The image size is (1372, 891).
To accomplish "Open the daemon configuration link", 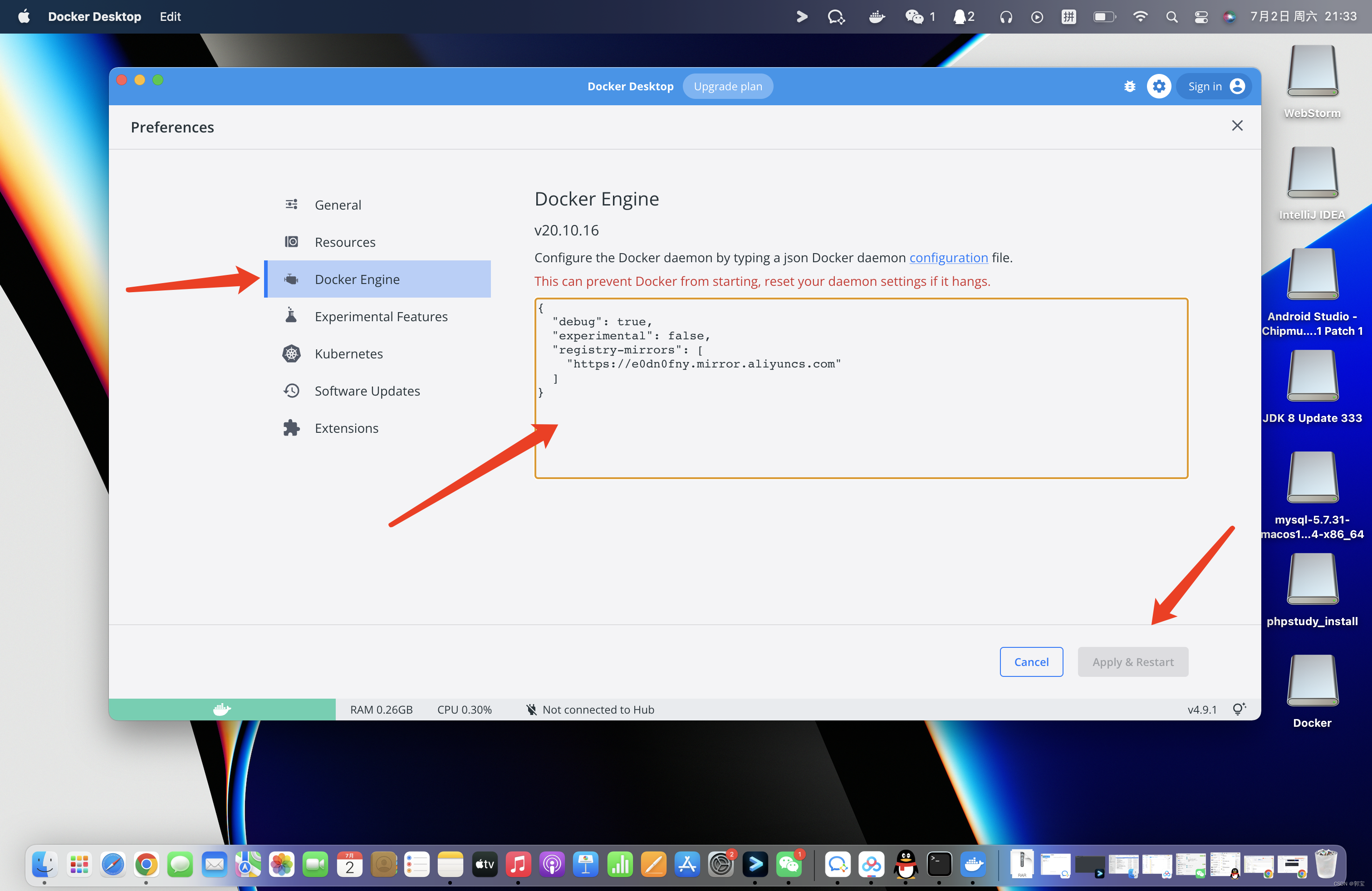I will point(948,258).
